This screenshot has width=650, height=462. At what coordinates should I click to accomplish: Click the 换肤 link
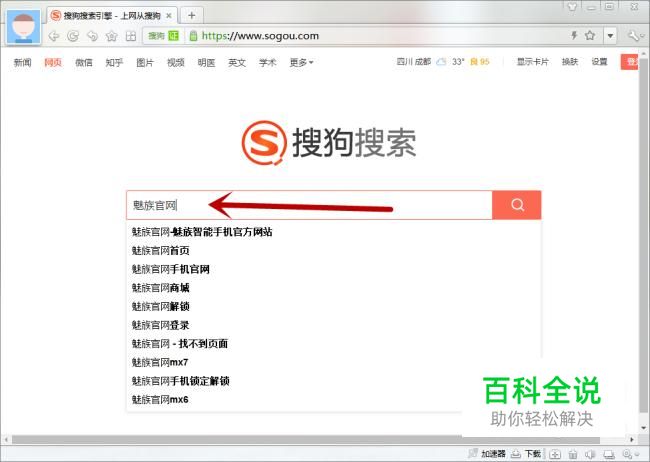pyautogui.click(x=570, y=62)
